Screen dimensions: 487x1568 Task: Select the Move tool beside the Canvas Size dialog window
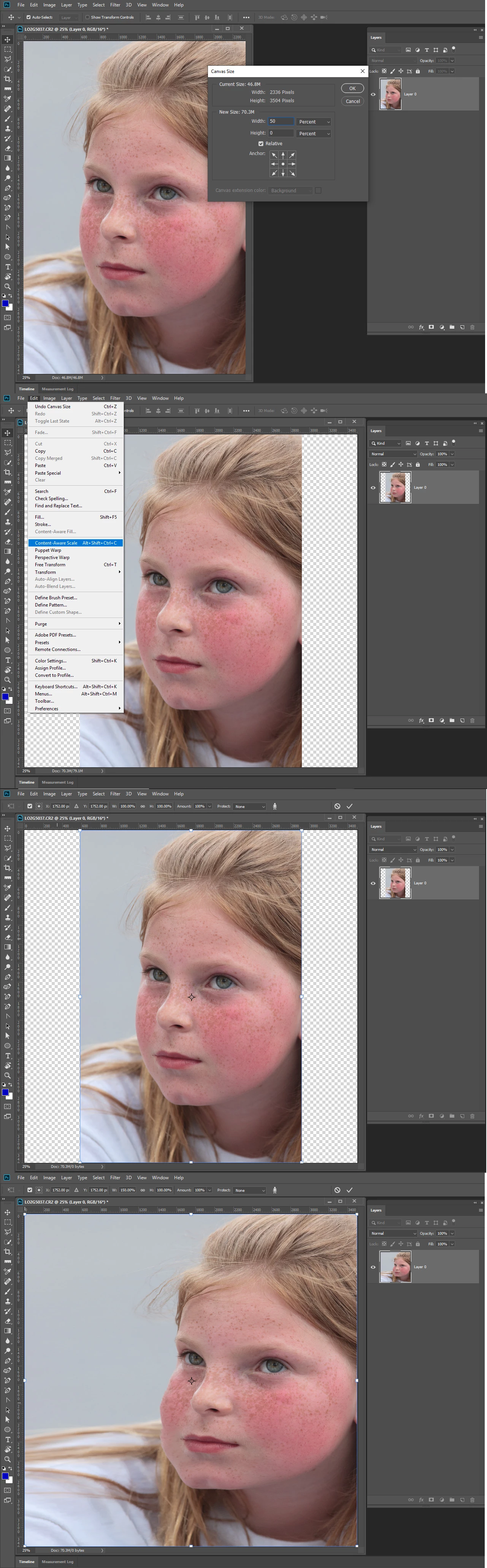(x=7, y=40)
